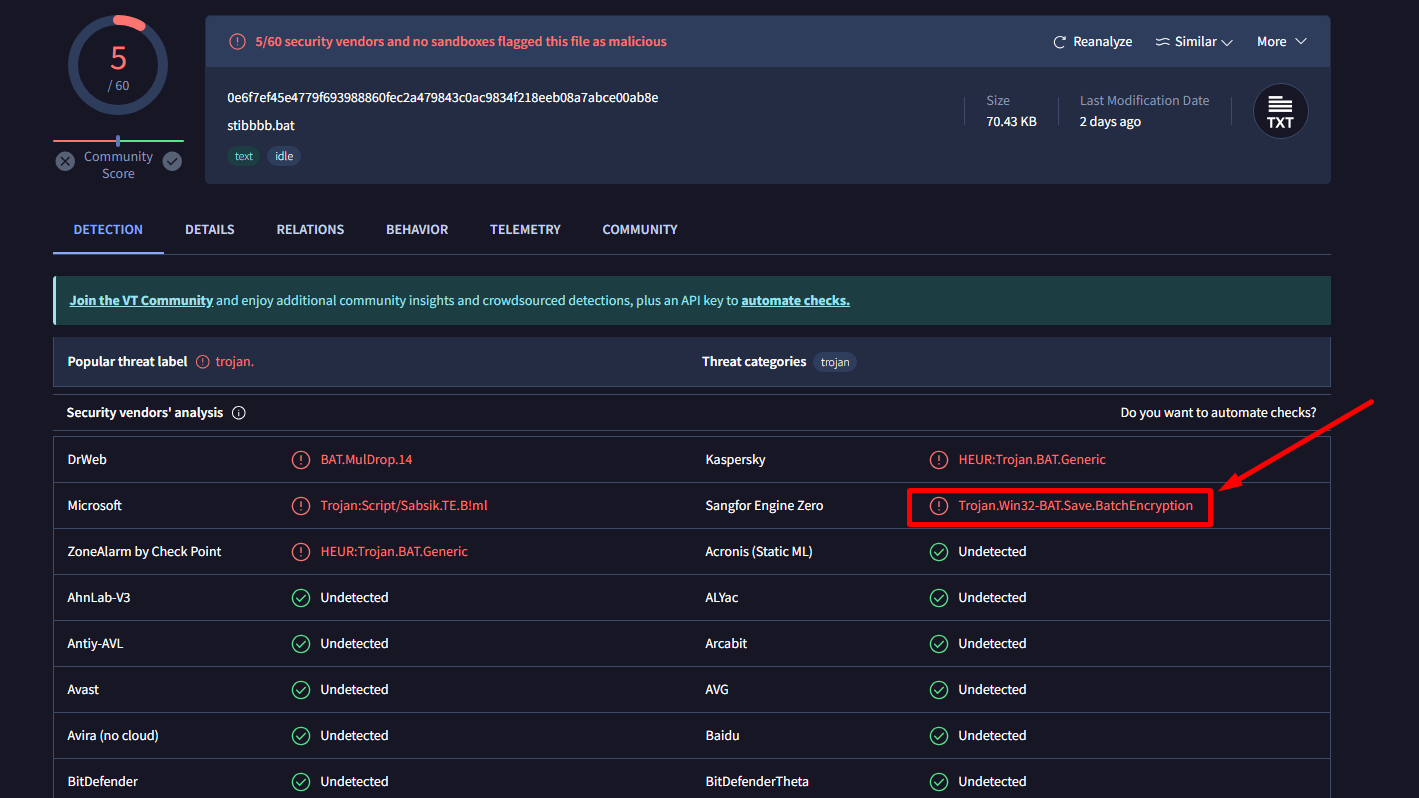Go to the BEHAVIOR tab
1419x798 pixels.
point(417,230)
